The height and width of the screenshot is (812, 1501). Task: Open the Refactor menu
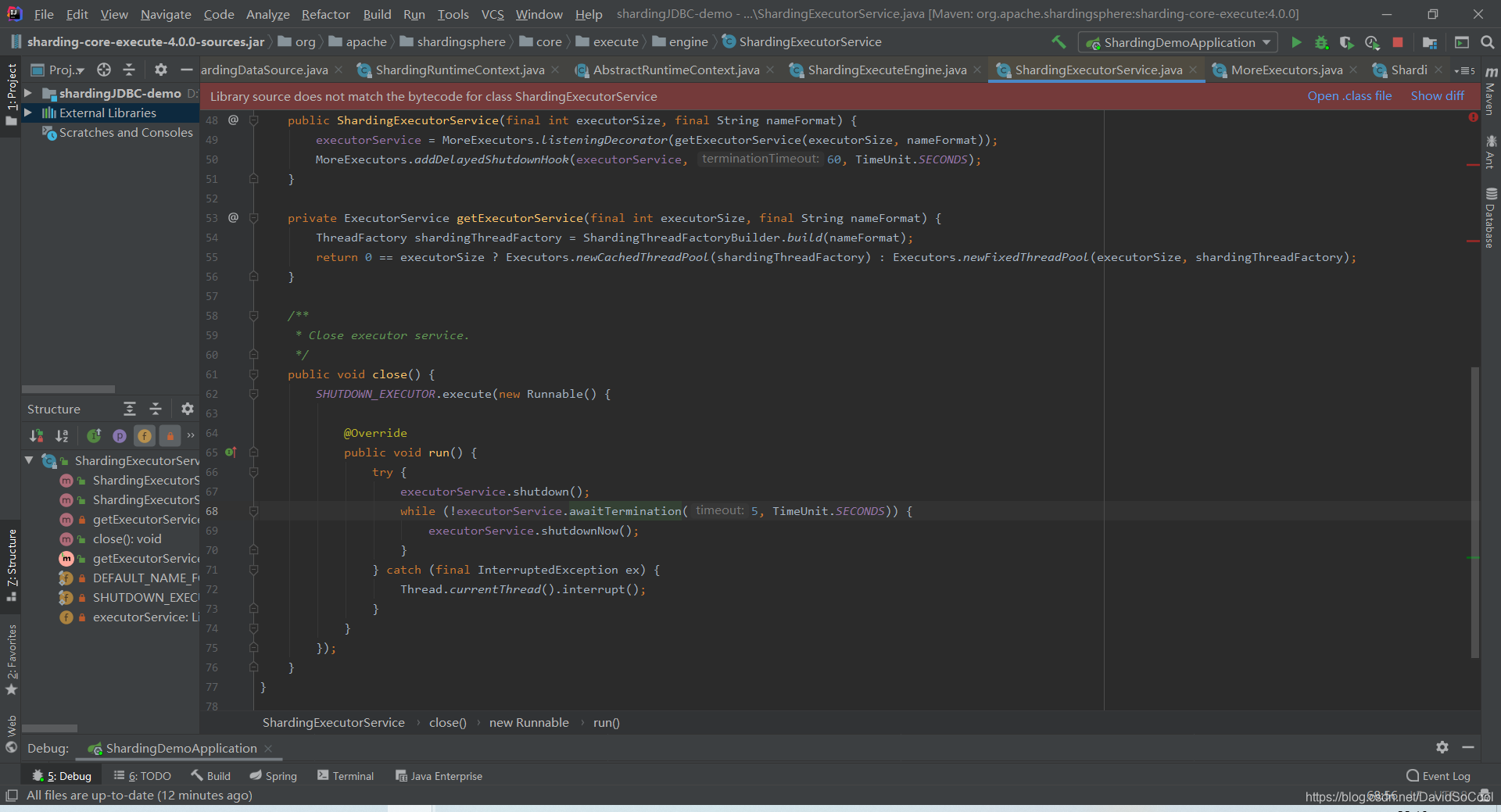coord(325,14)
